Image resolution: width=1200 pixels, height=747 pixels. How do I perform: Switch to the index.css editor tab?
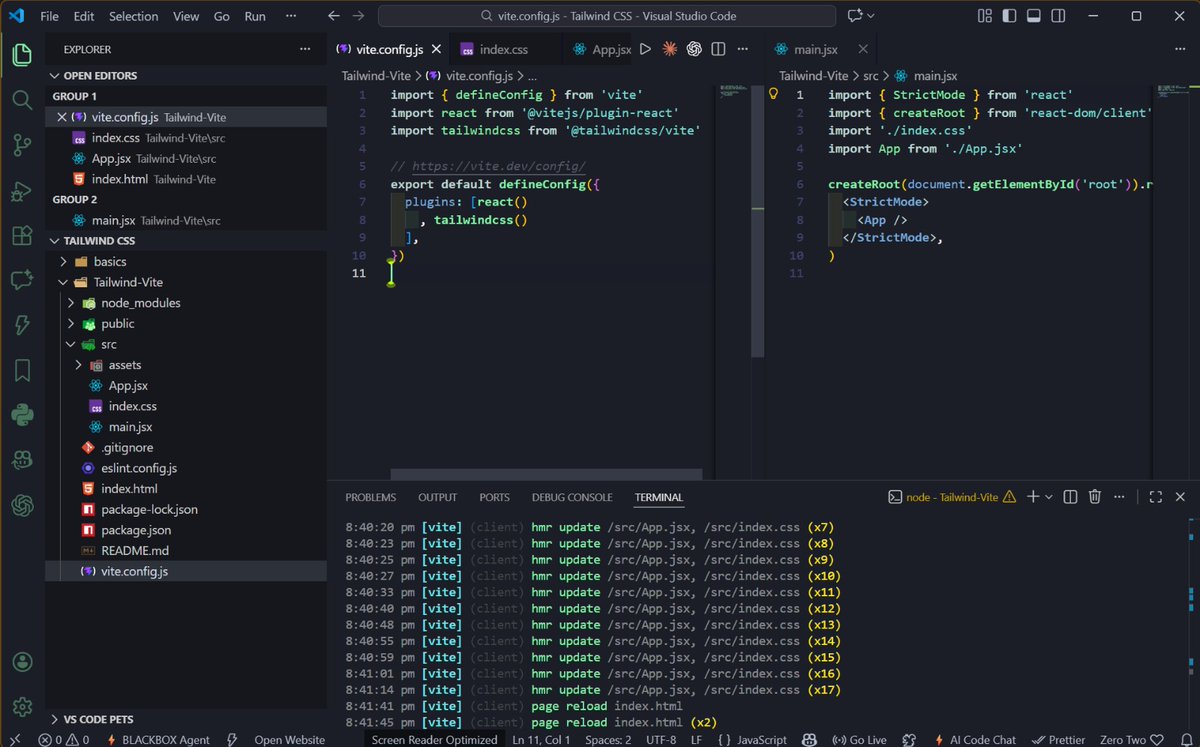point(503,49)
